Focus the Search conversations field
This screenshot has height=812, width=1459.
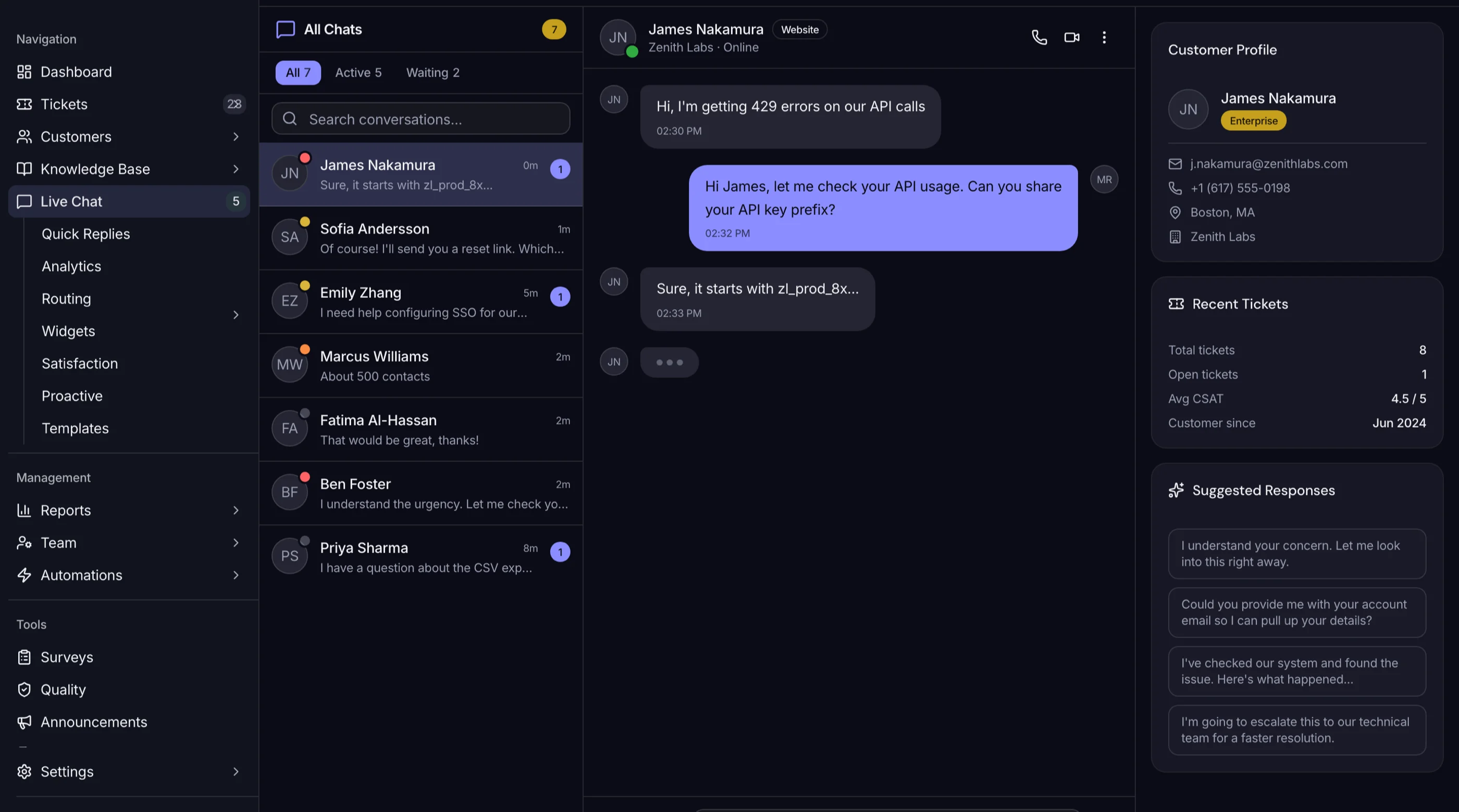(x=421, y=118)
